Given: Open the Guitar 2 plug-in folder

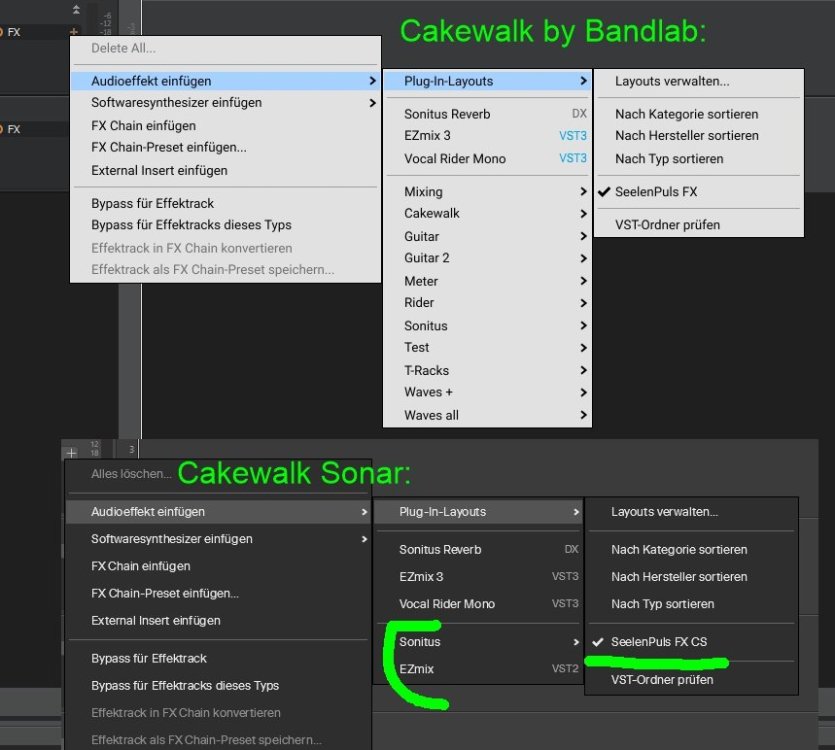Looking at the screenshot, I should [x=487, y=258].
